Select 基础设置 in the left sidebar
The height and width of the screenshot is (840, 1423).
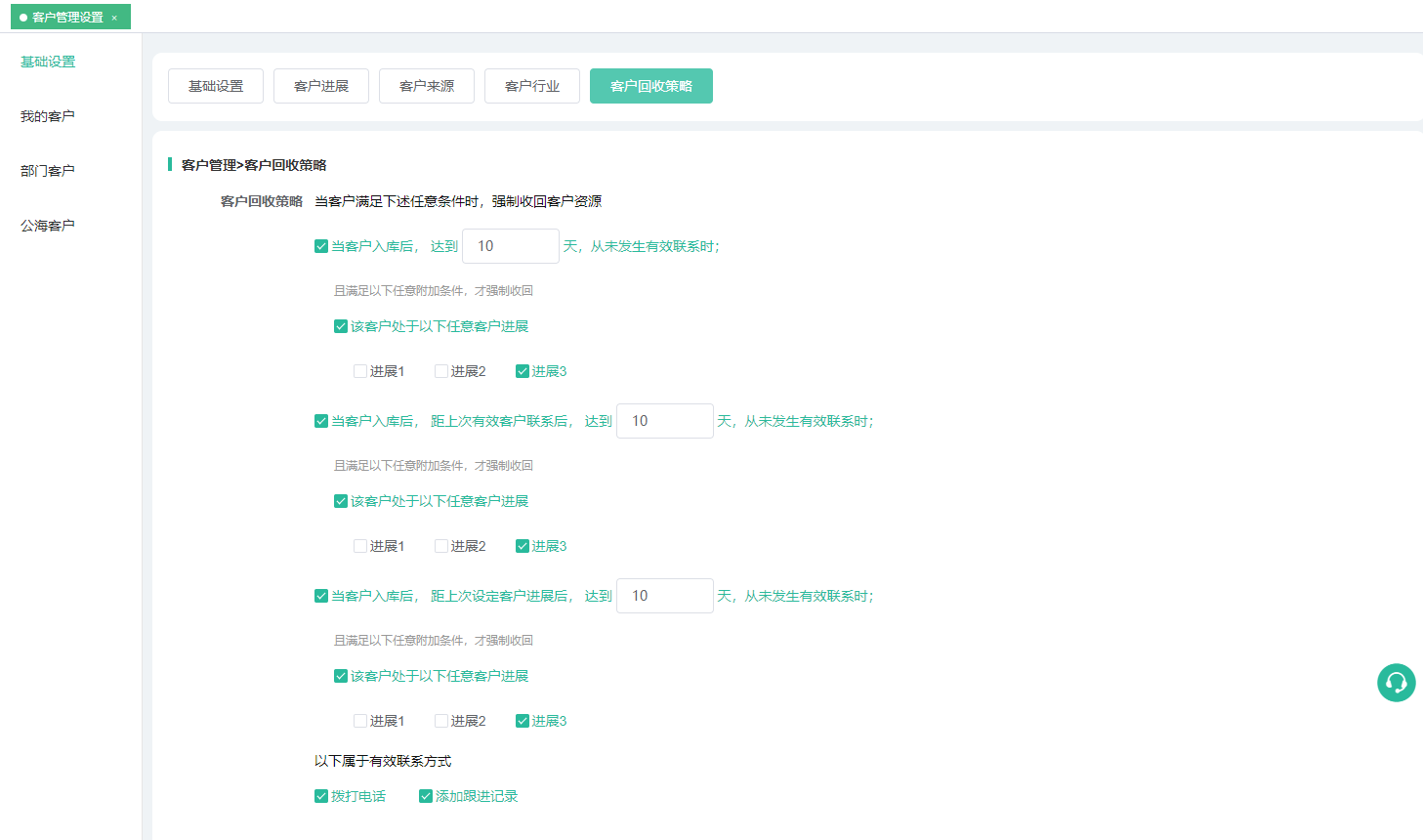pos(48,62)
